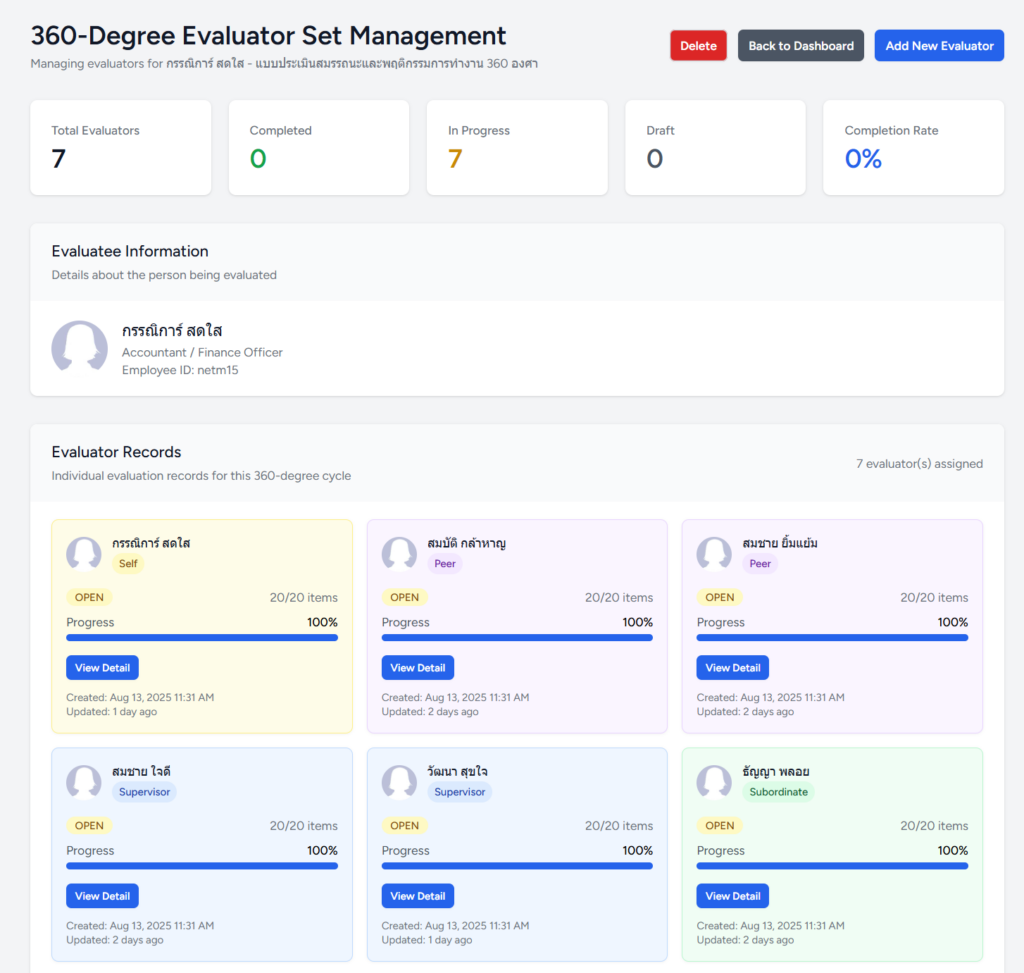Screen dimensions: 1024x973
Task: Open View Detail for subordinate ธัญญา พลอย
Action: [x=732, y=896]
